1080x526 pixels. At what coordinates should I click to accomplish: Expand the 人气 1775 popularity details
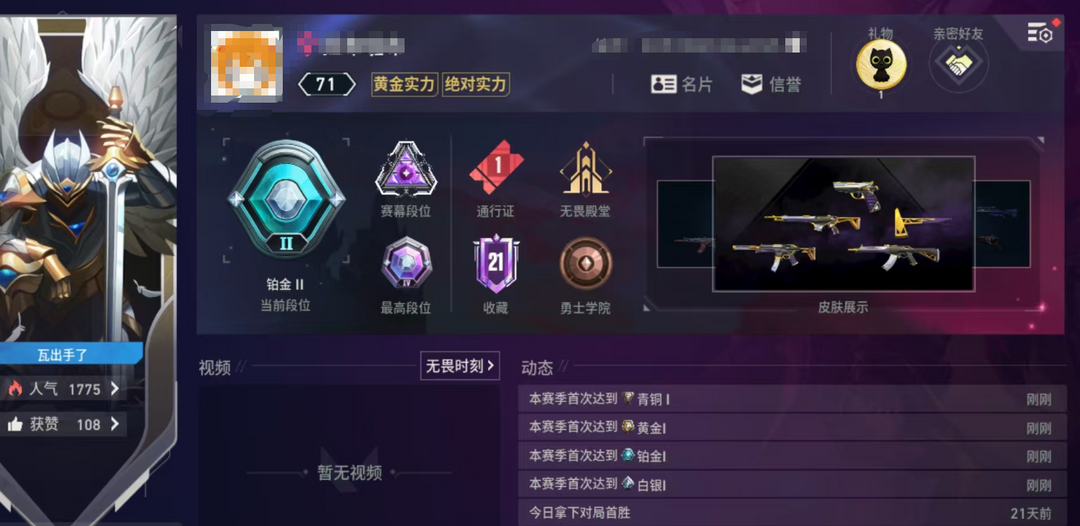63,389
